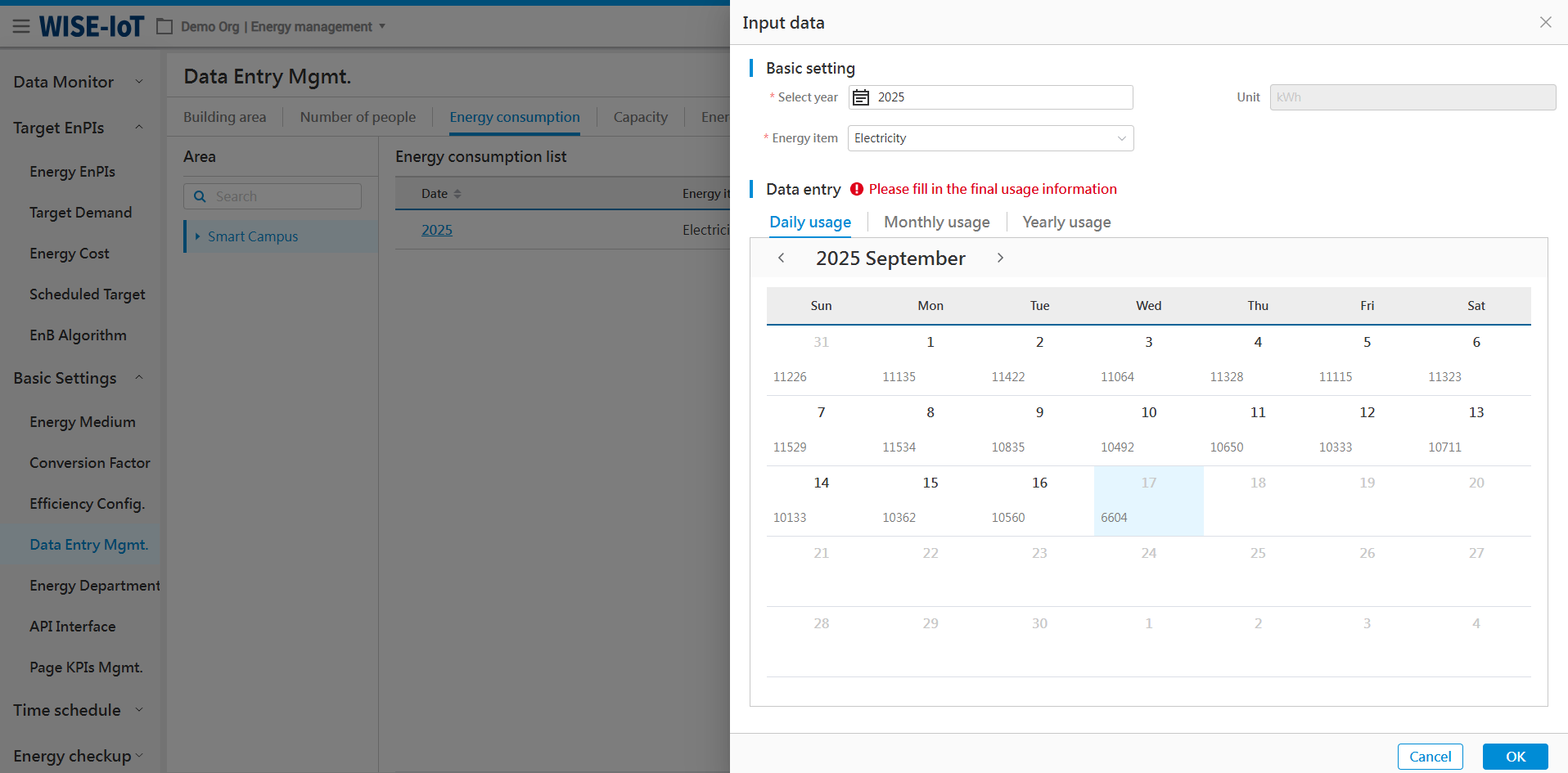This screenshot has height=773, width=1568.
Task: Switch to the Monthly usage tab
Action: pos(936,222)
